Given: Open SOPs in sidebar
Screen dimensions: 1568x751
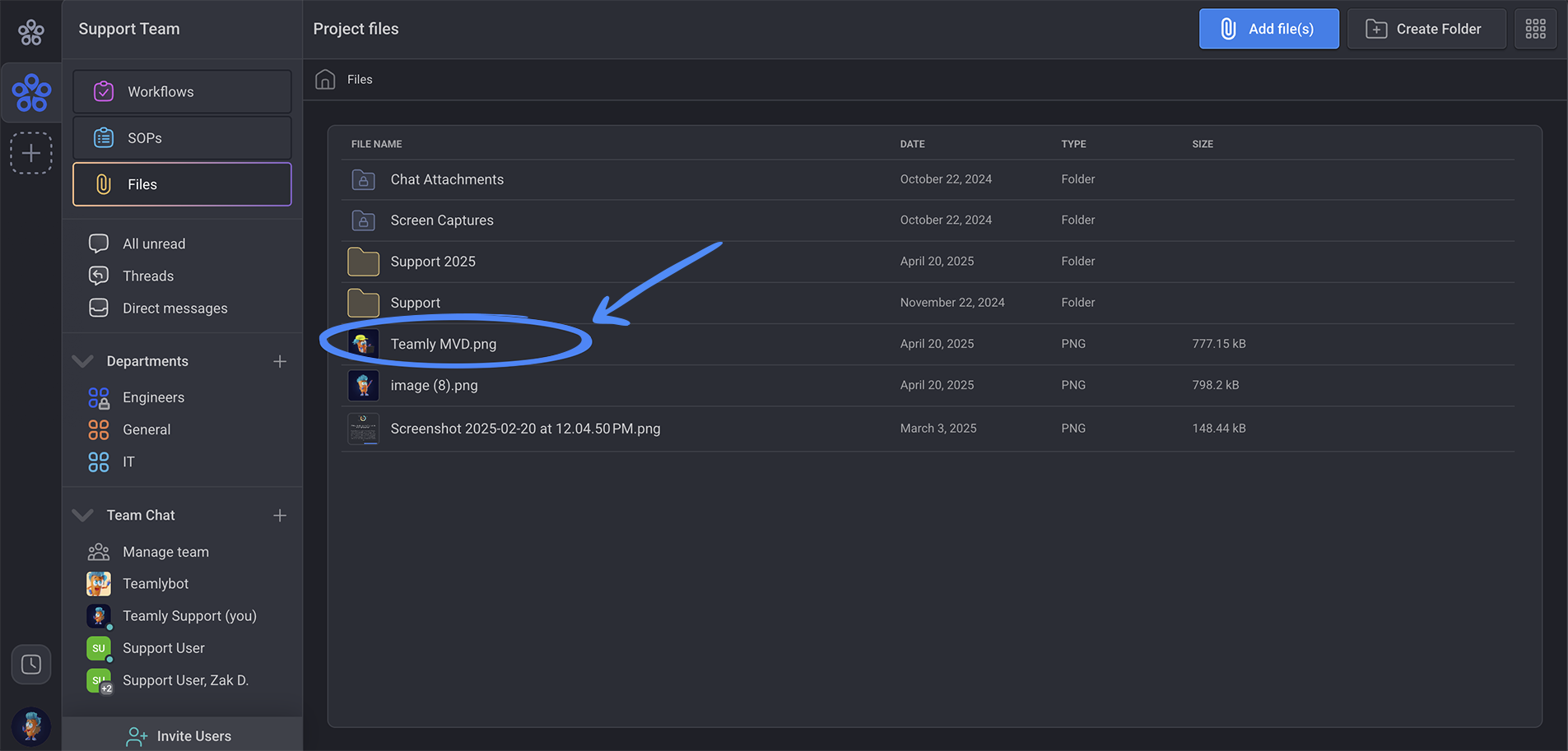Looking at the screenshot, I should (182, 137).
